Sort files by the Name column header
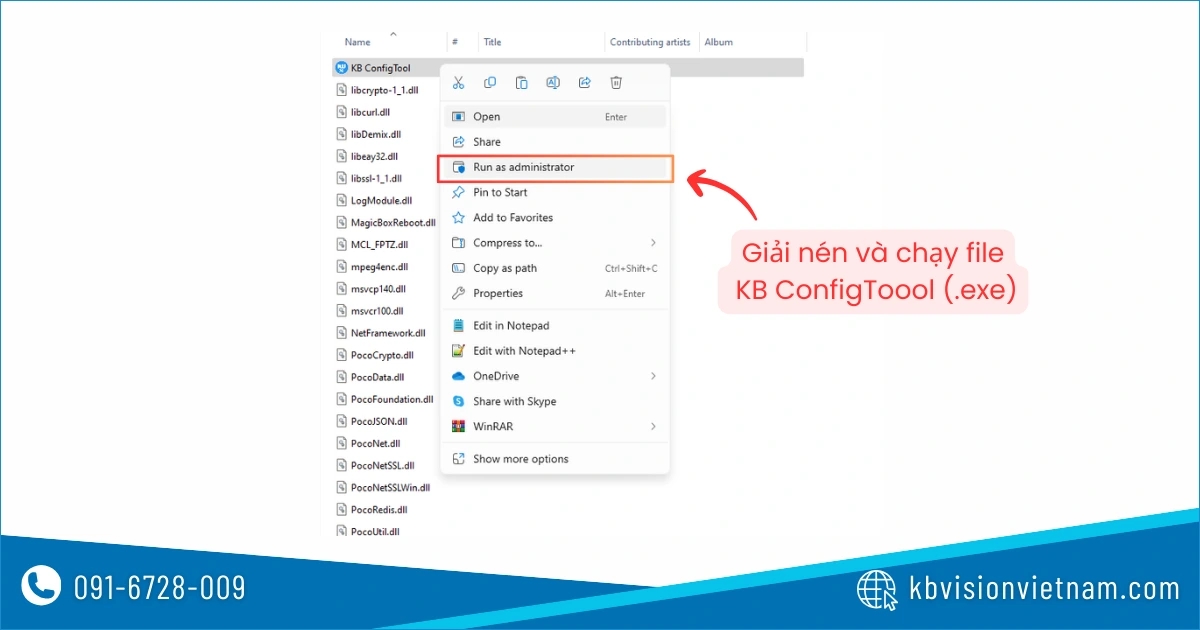Viewport: 1200px width, 630px height. pyautogui.click(x=358, y=42)
